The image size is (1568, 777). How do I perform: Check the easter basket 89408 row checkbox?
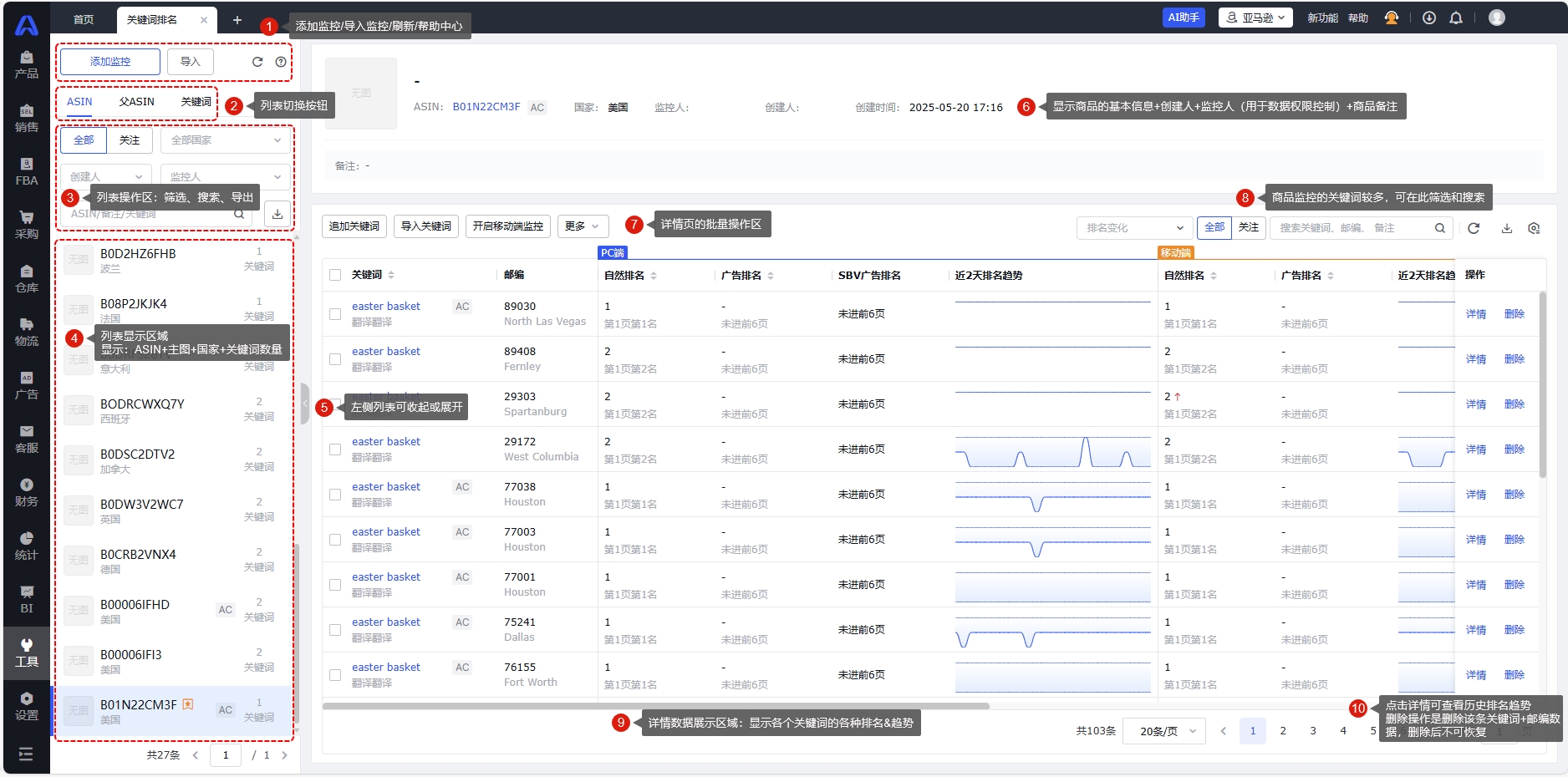(335, 359)
